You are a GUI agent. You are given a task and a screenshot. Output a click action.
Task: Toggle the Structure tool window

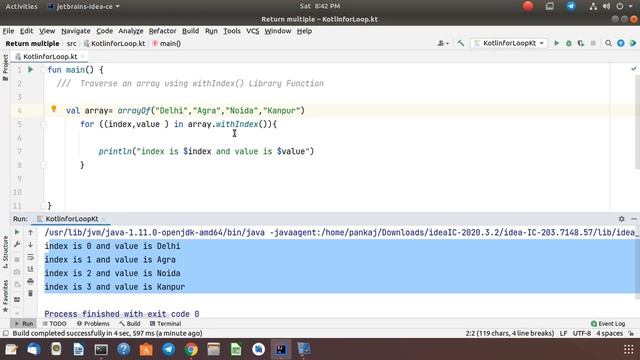click(x=5, y=252)
